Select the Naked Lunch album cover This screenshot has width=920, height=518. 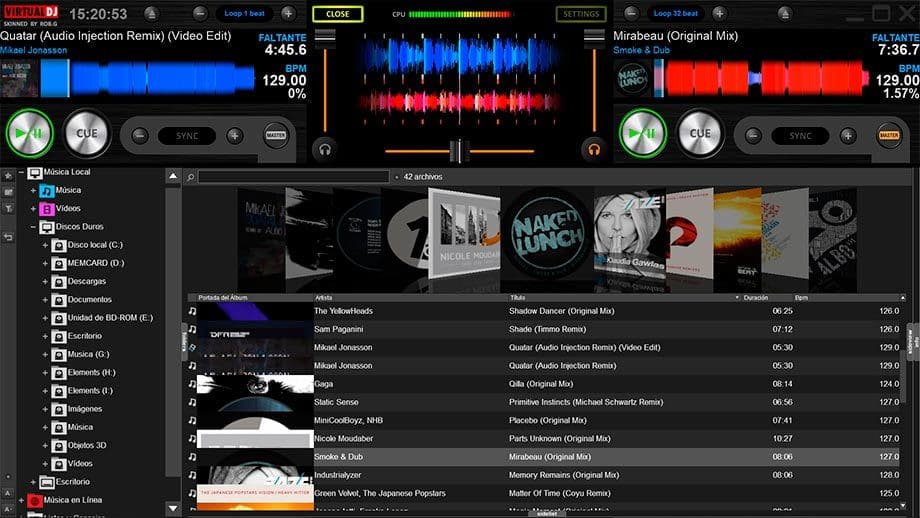click(x=547, y=235)
